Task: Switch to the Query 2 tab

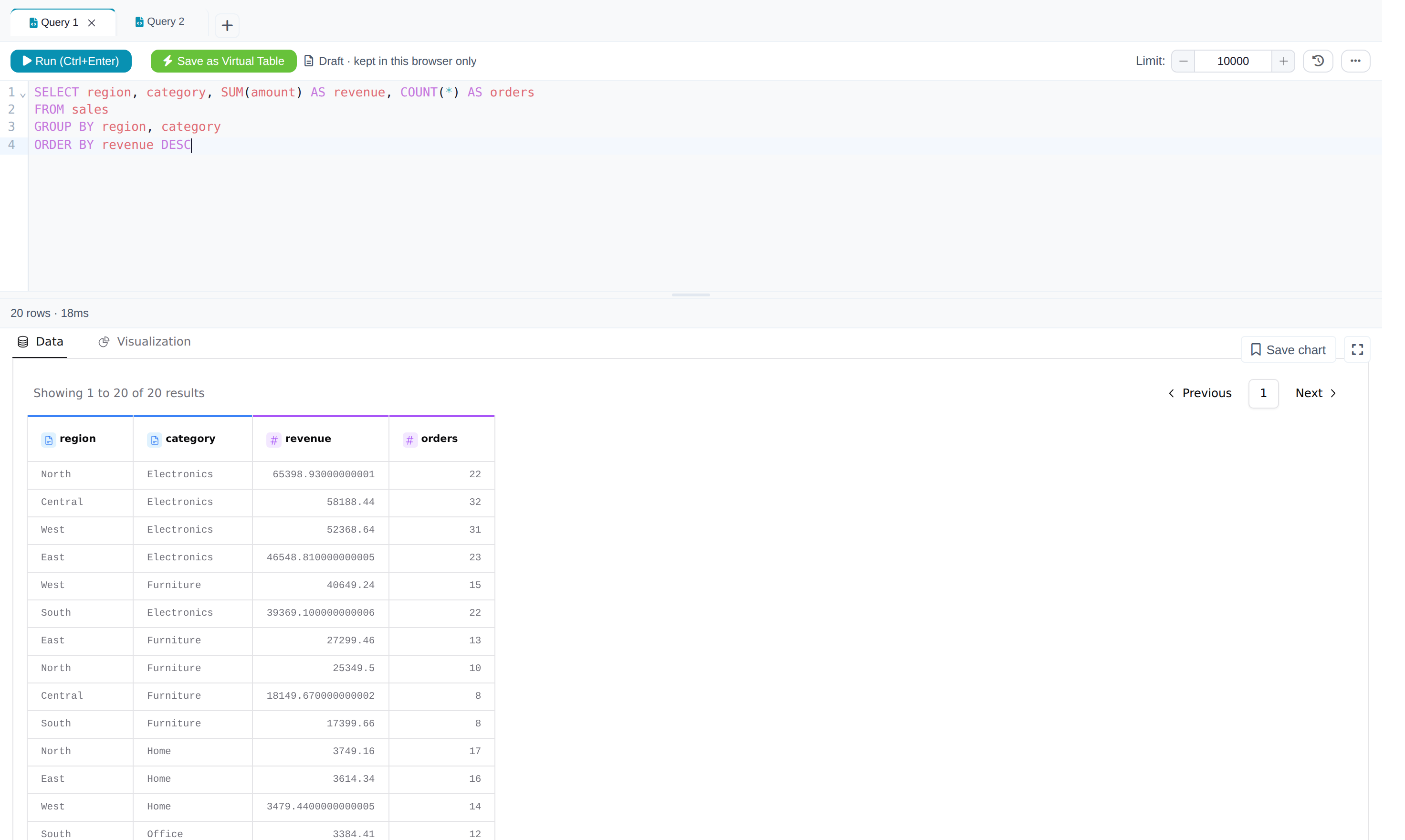Action: coord(160,21)
